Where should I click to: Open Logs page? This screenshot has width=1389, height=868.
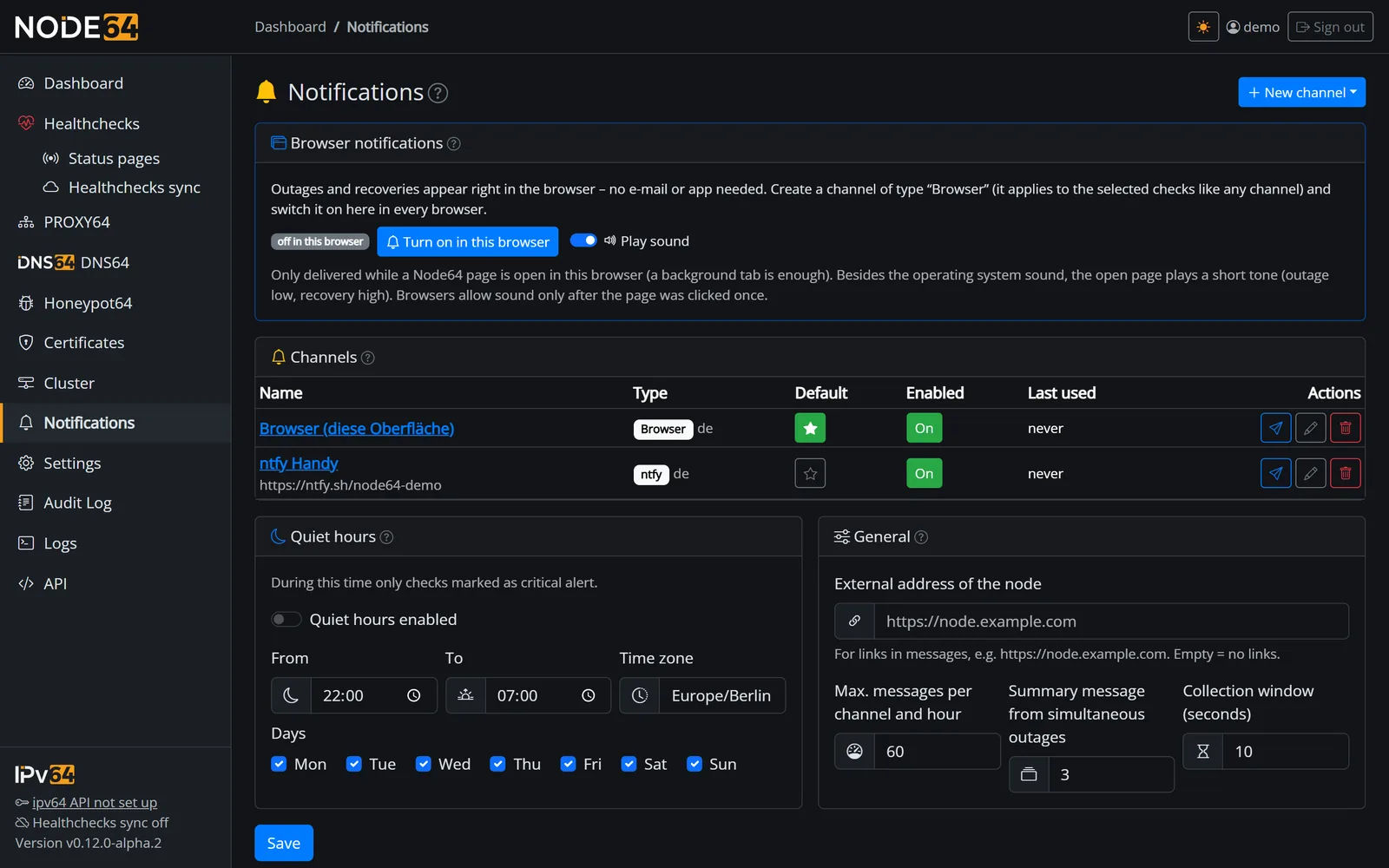[115, 543]
